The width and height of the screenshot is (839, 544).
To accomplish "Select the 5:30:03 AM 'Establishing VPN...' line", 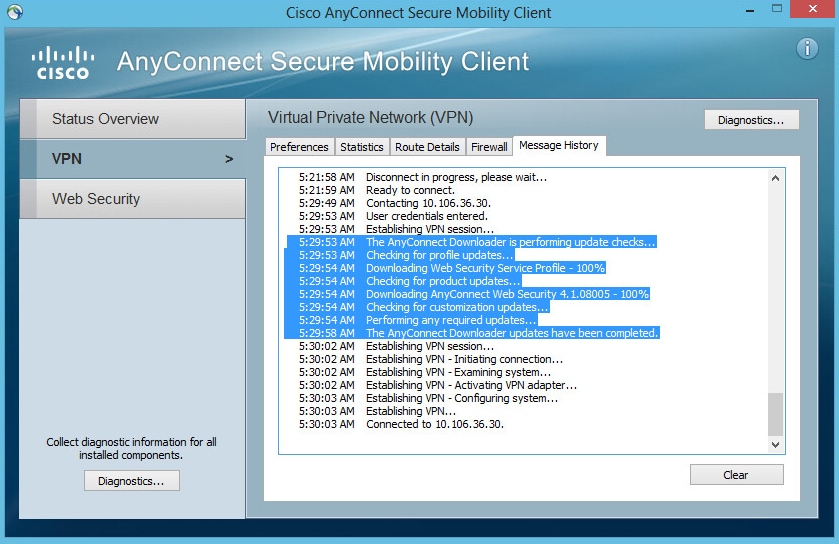I will tap(377, 411).
